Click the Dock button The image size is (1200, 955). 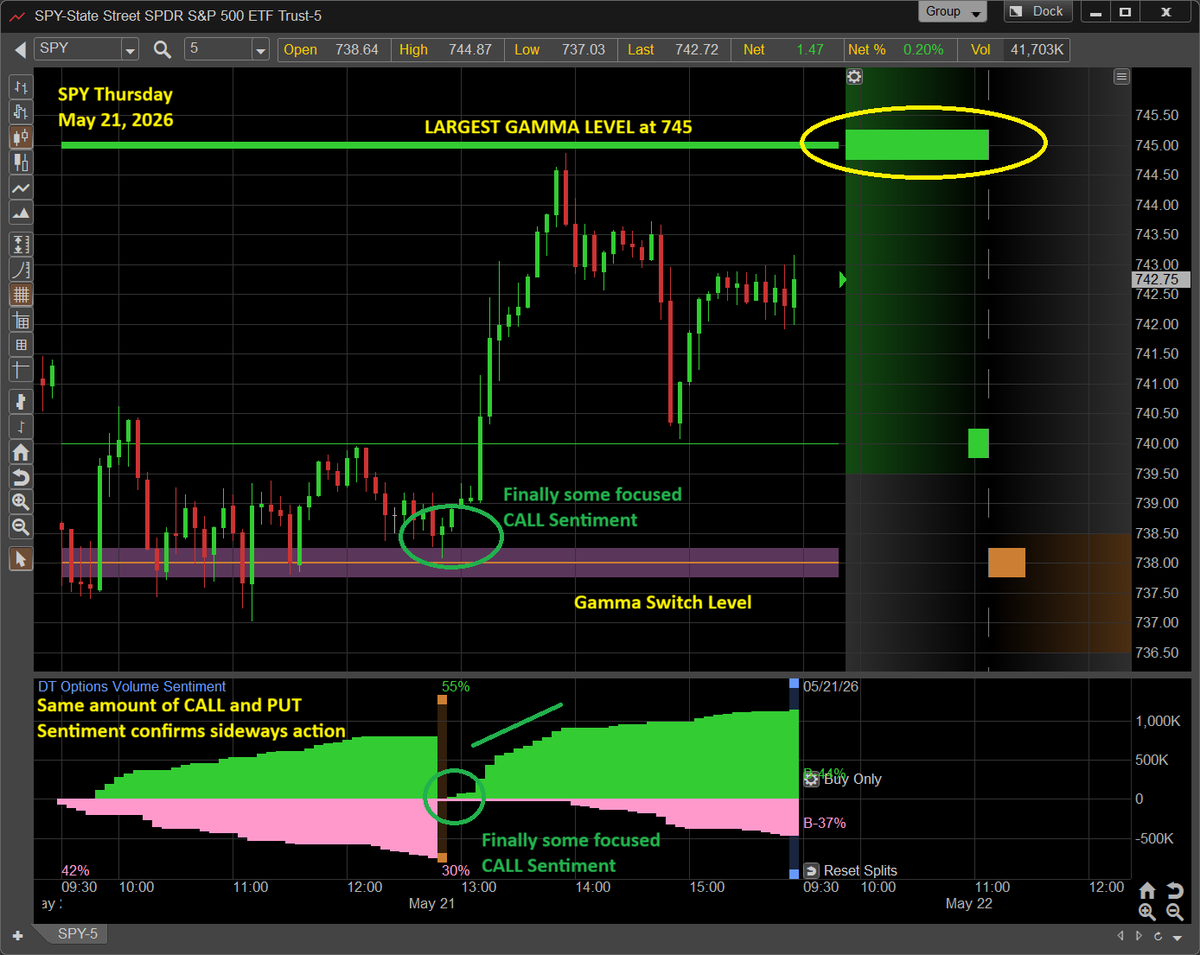click(x=1036, y=11)
